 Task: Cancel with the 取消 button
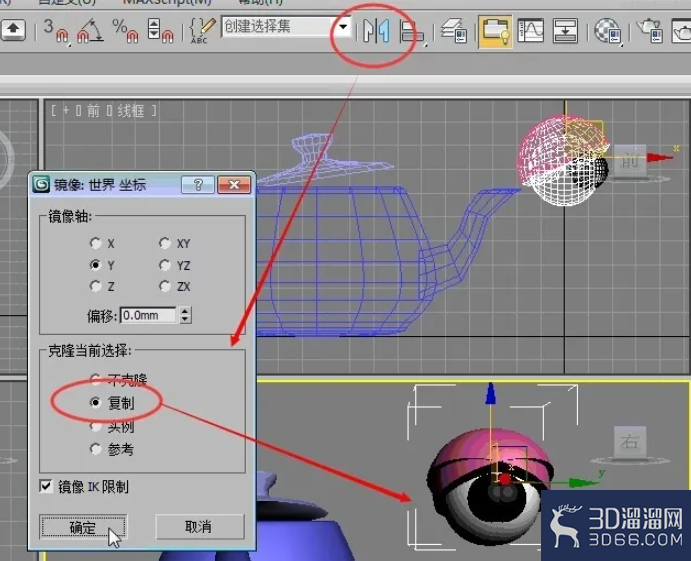coord(200,526)
